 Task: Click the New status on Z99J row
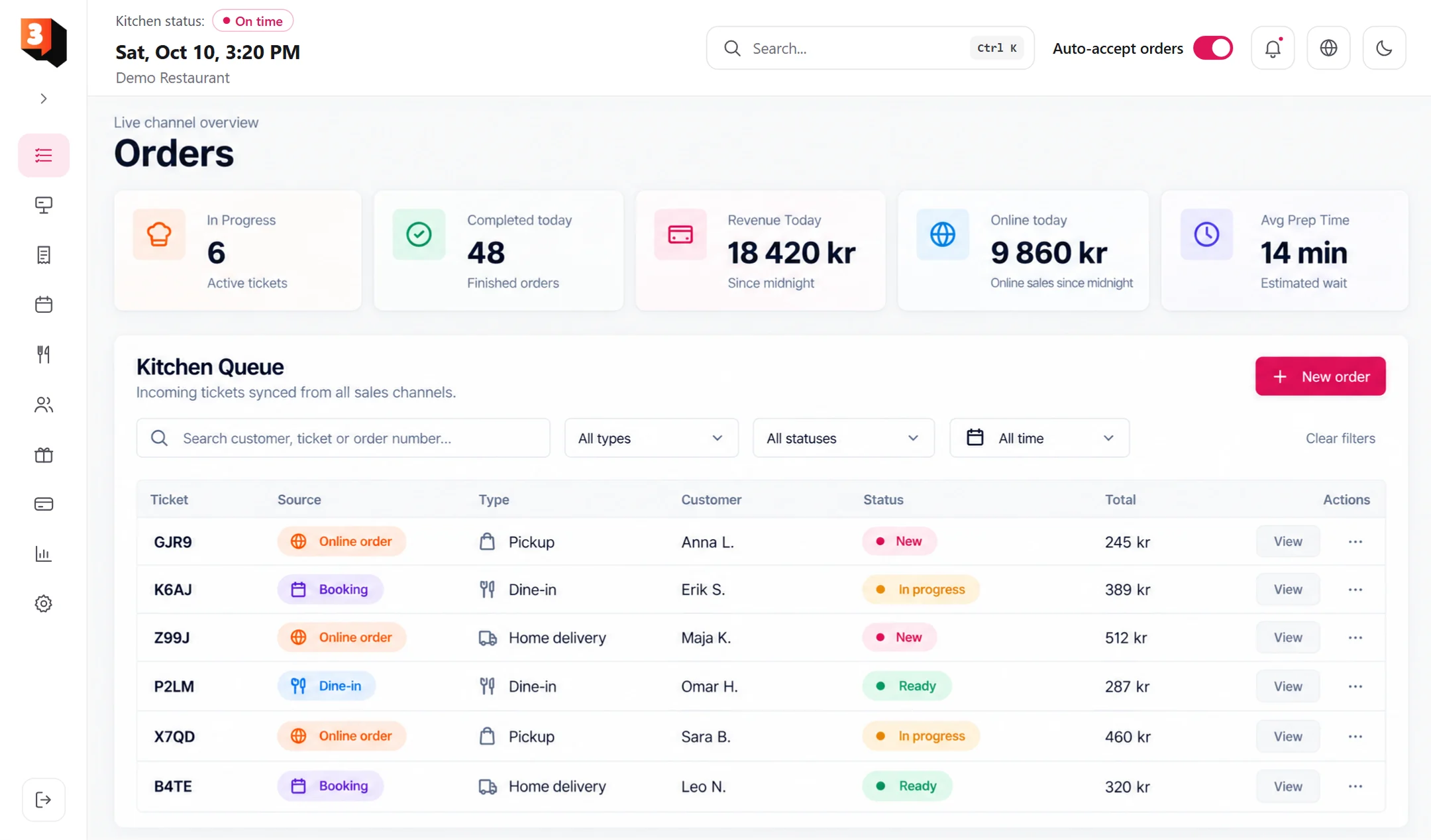click(x=899, y=637)
